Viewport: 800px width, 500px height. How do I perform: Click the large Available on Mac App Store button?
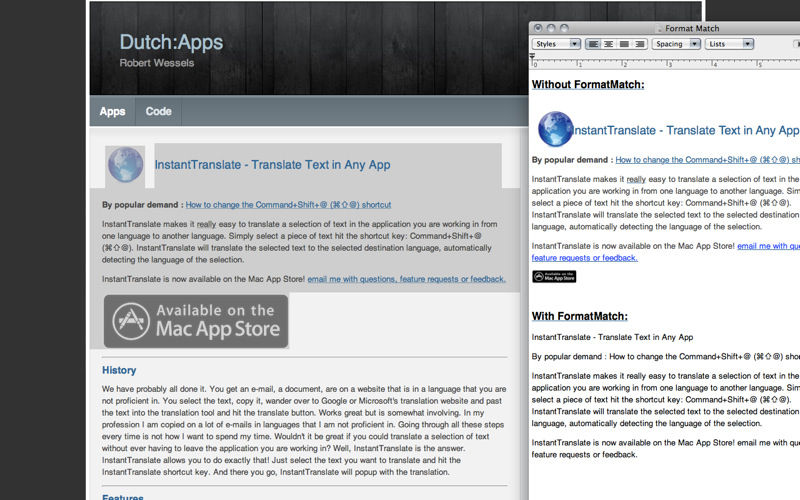(x=196, y=321)
